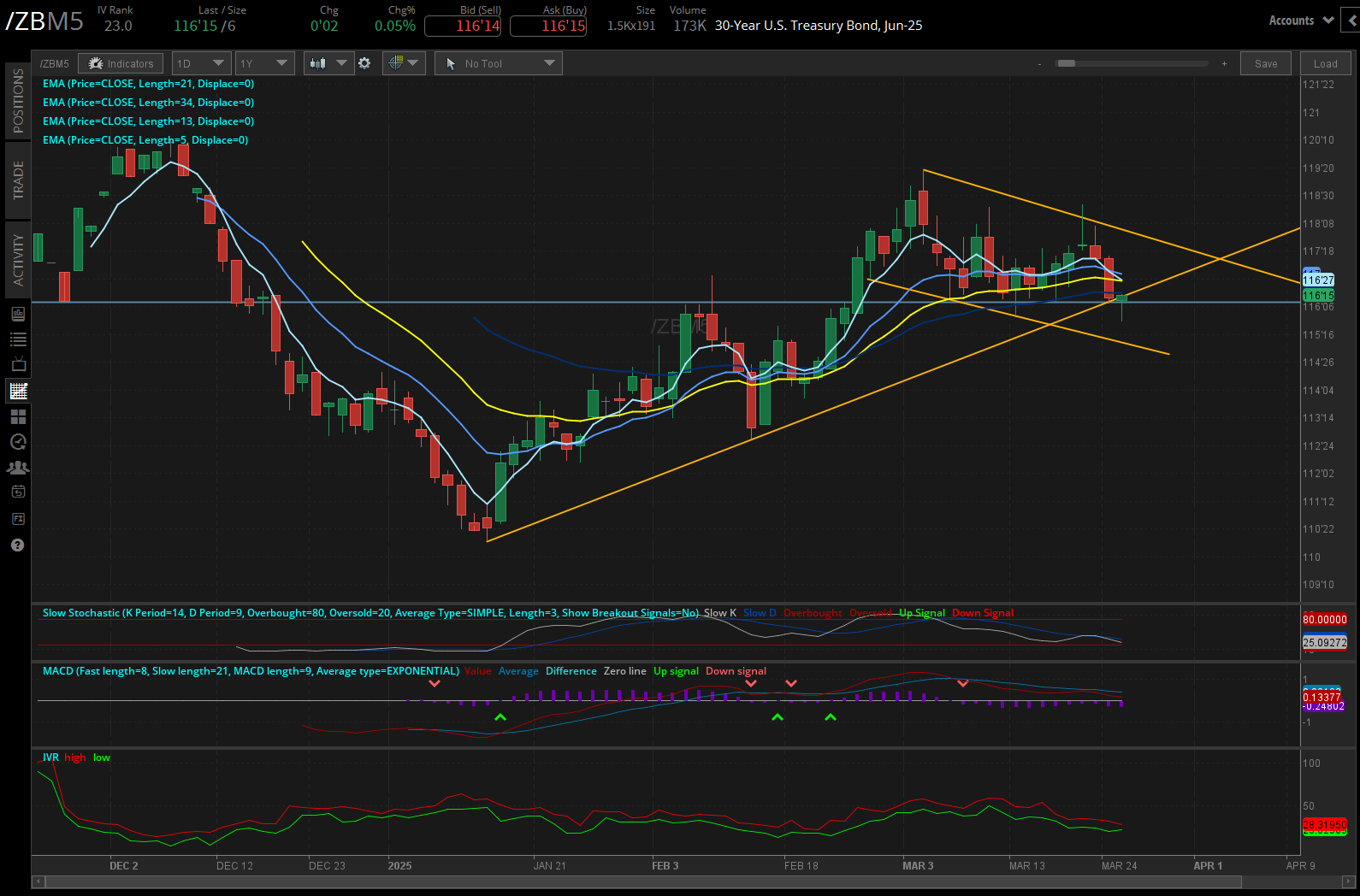The image size is (1360, 896).
Task: Click the Zero line MACD legend label
Action: point(624,671)
